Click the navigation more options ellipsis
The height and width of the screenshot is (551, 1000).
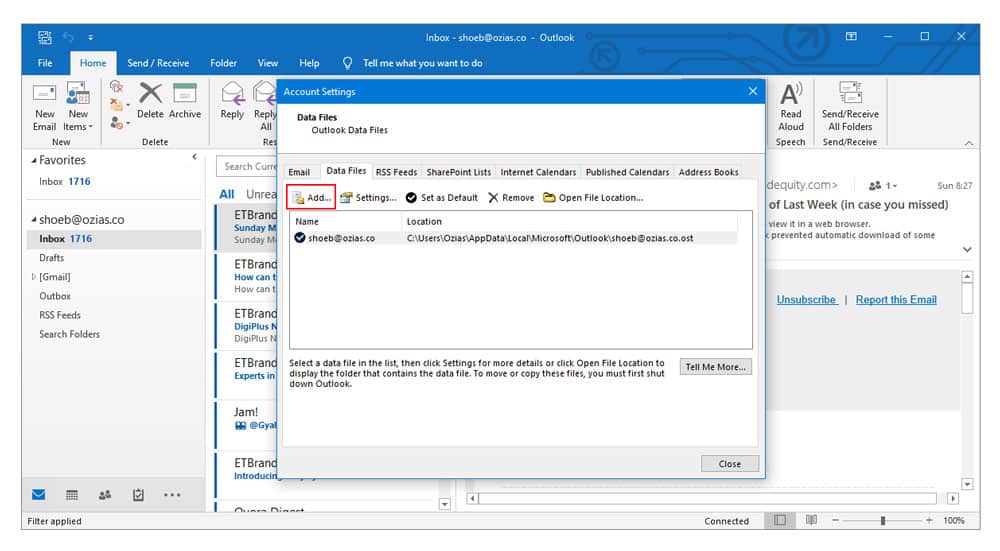[x=172, y=494]
